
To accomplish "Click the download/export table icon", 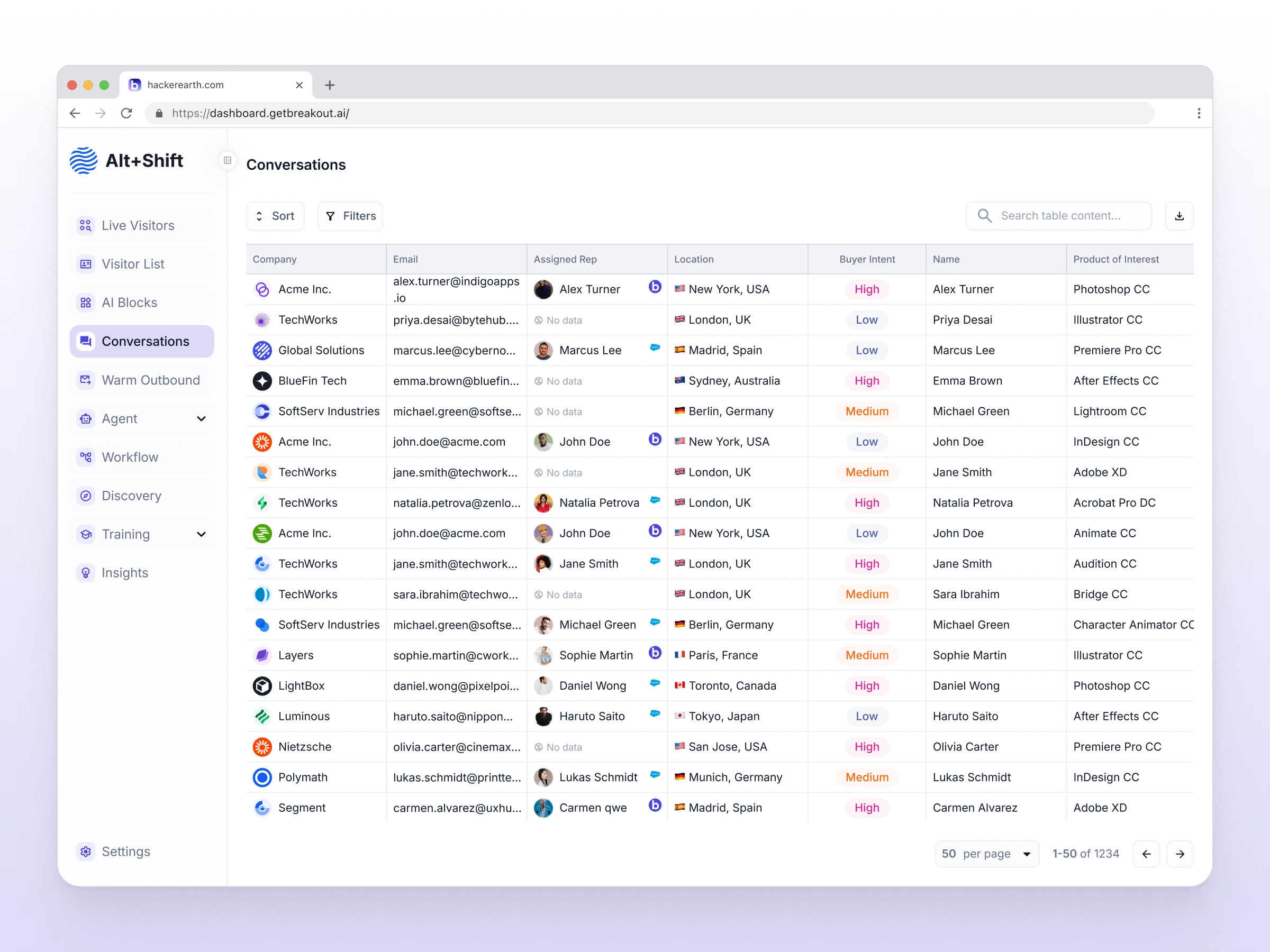I will tap(1178, 216).
